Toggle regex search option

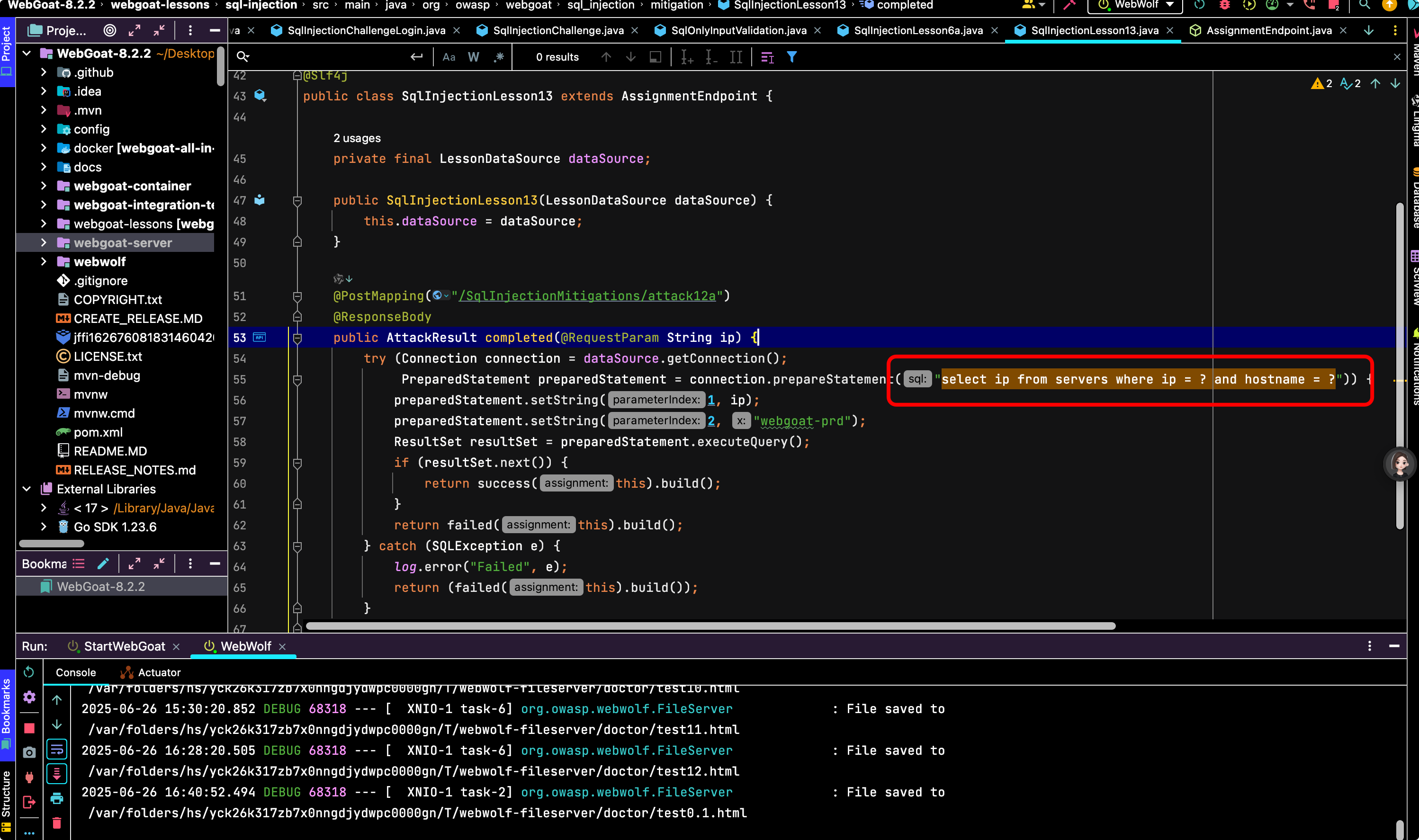click(x=499, y=57)
